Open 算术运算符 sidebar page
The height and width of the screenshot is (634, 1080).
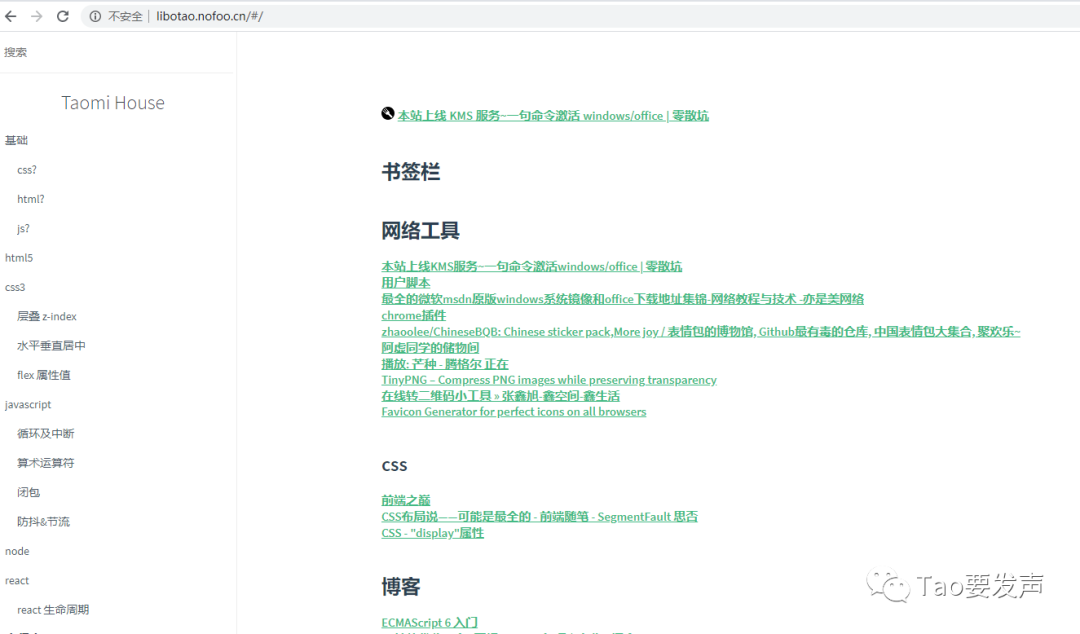point(45,463)
